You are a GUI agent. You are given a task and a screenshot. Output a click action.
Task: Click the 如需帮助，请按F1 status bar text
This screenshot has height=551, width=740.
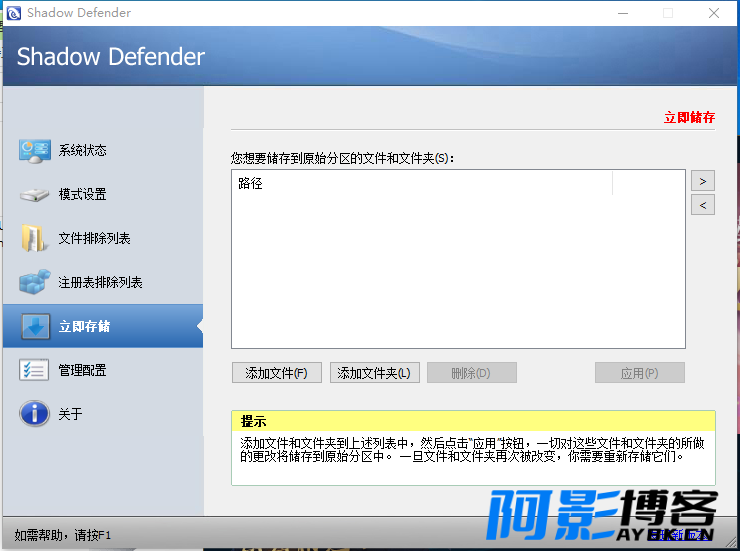pyautogui.click(x=62, y=535)
